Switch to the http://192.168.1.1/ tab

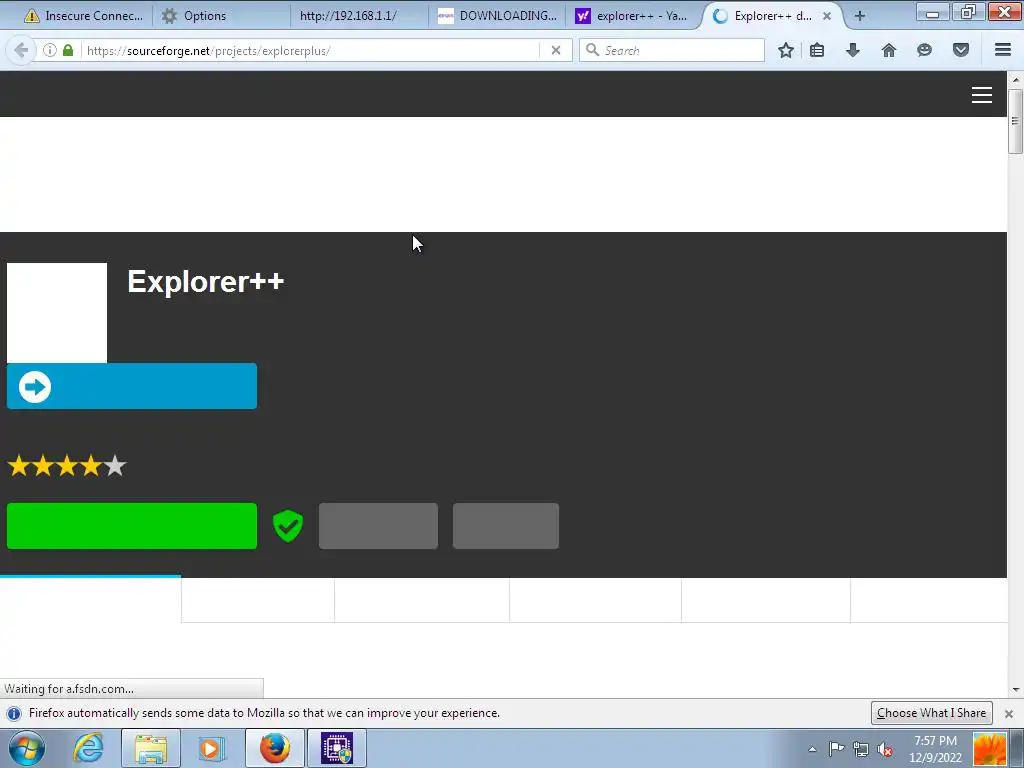pyautogui.click(x=359, y=16)
